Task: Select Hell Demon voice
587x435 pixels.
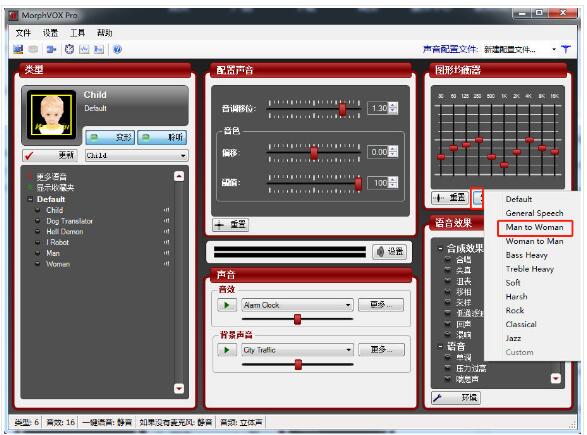Action: click(x=65, y=231)
